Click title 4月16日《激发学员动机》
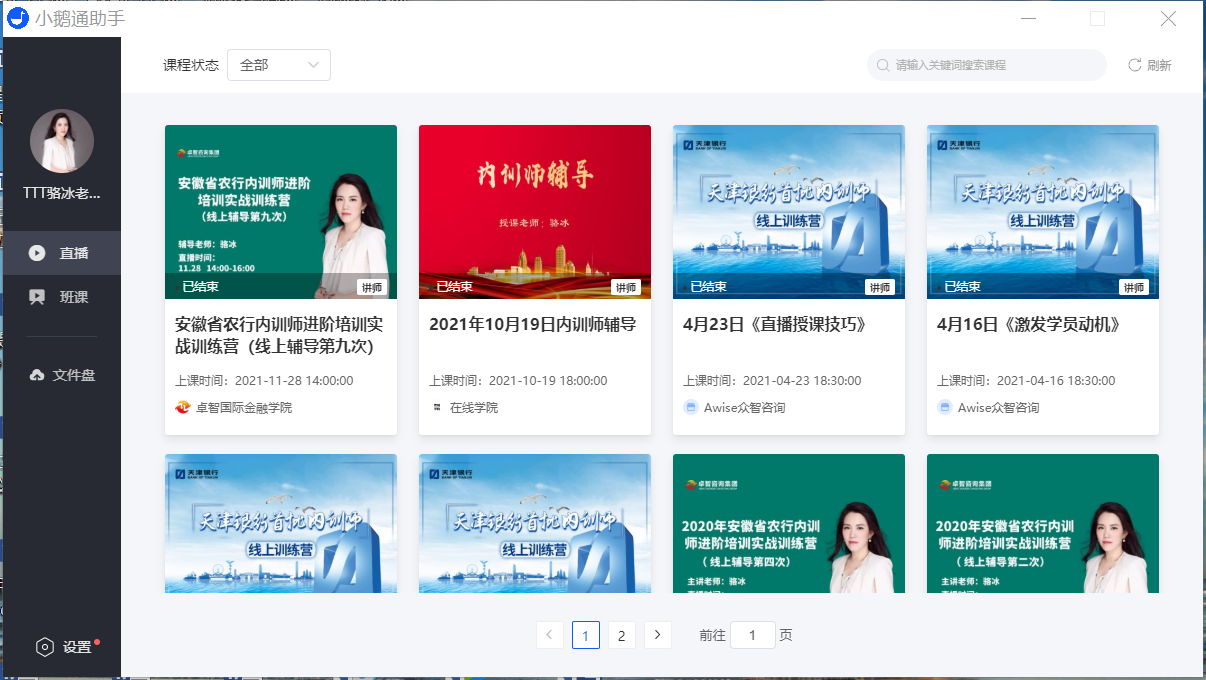Screen dimensions: 1206x680 point(1029,325)
